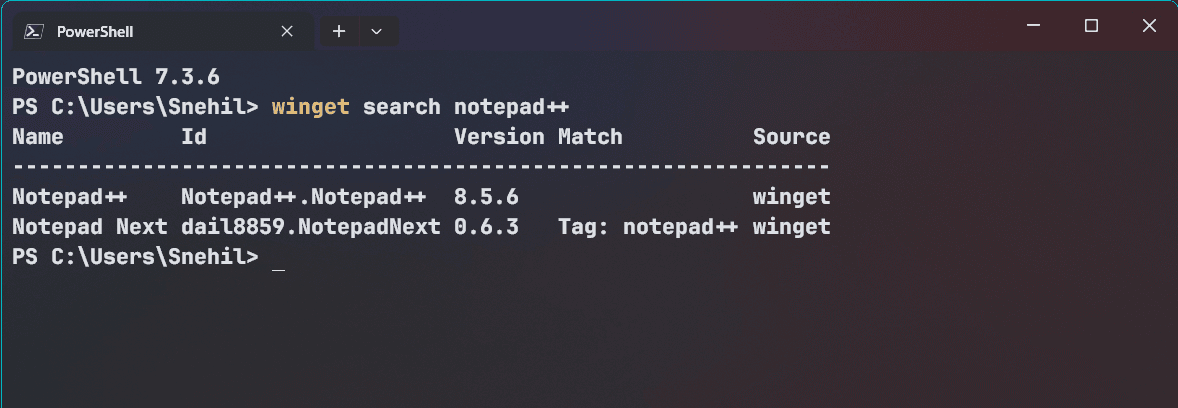Click the PowerShell icon in the tab
Viewport: 1178px width, 408px height.
point(33,32)
